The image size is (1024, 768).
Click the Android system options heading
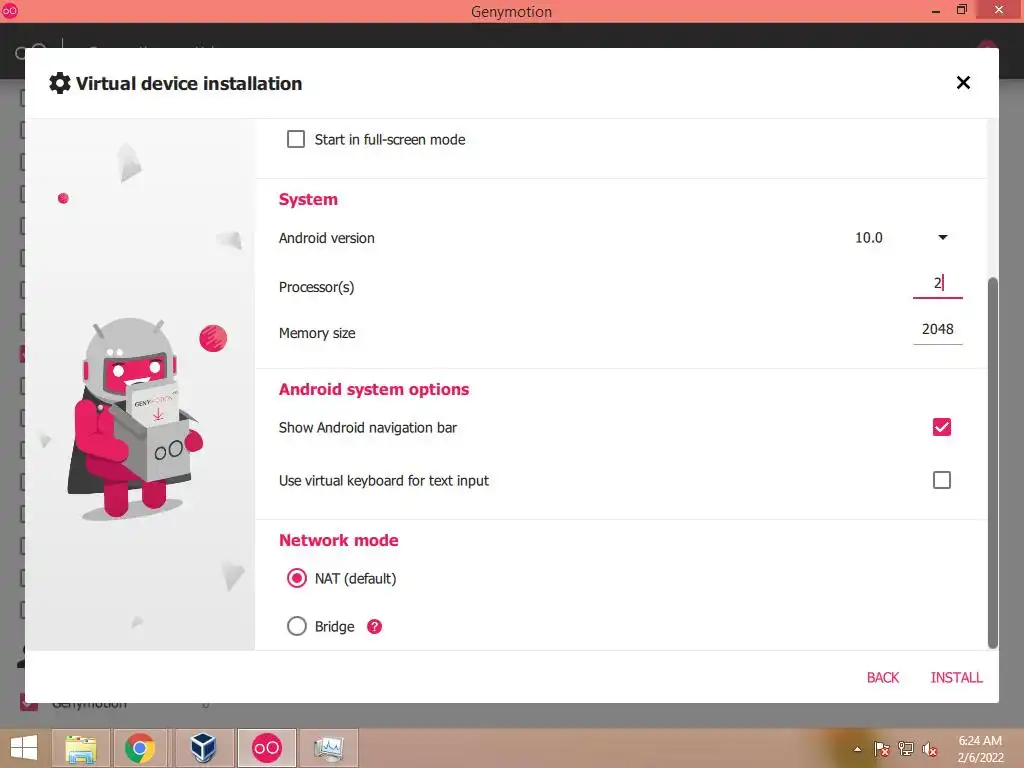click(374, 389)
